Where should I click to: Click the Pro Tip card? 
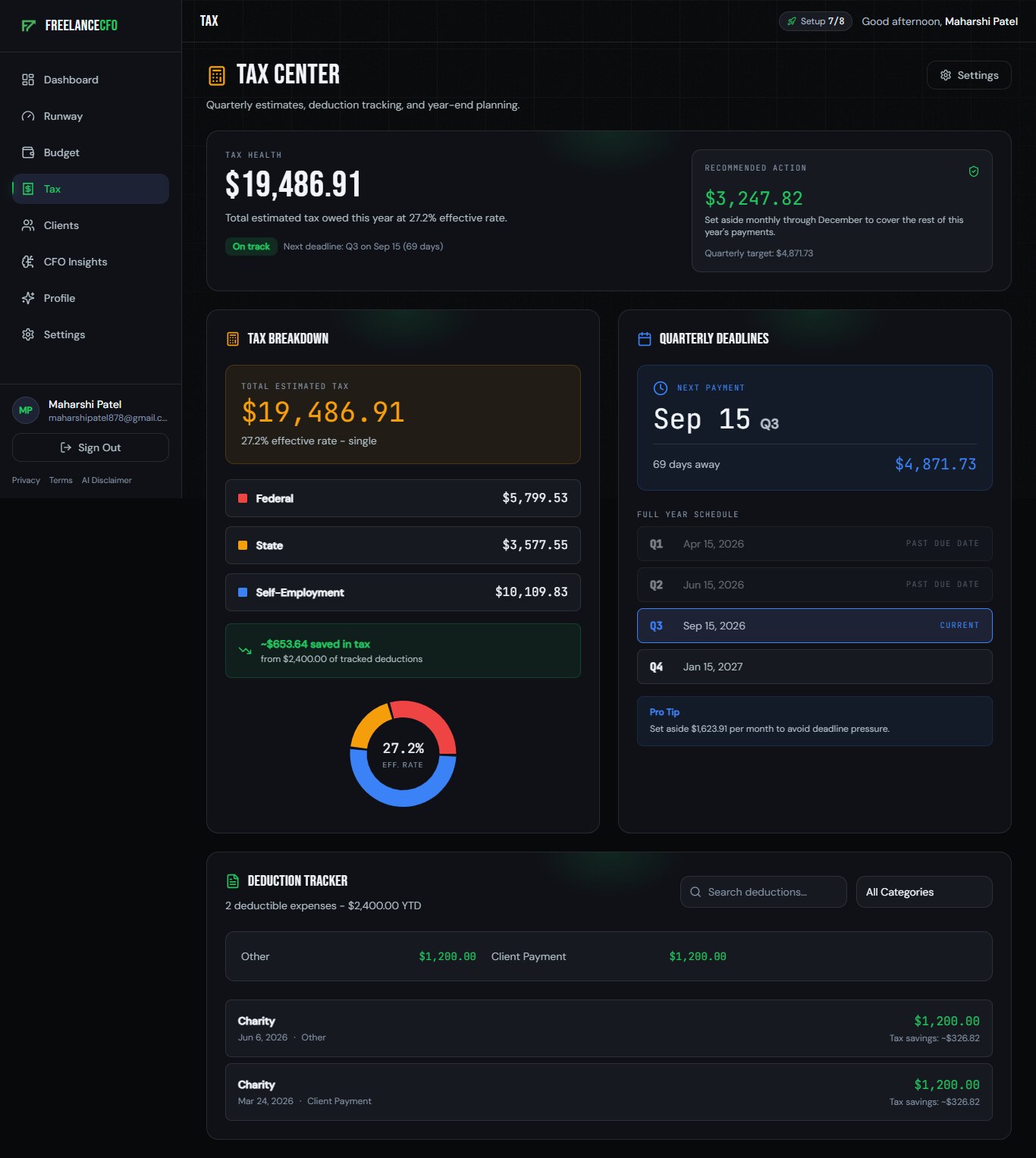(x=815, y=721)
